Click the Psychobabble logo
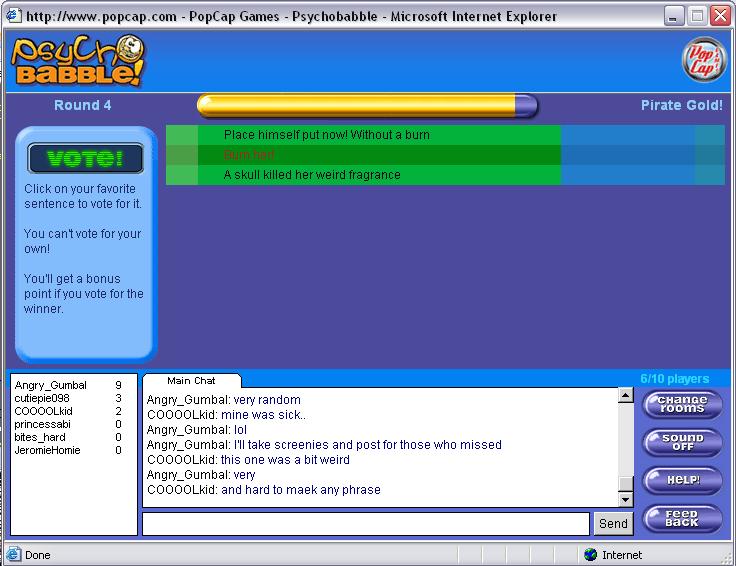Viewport: 736px width, 566px height. (x=77, y=61)
